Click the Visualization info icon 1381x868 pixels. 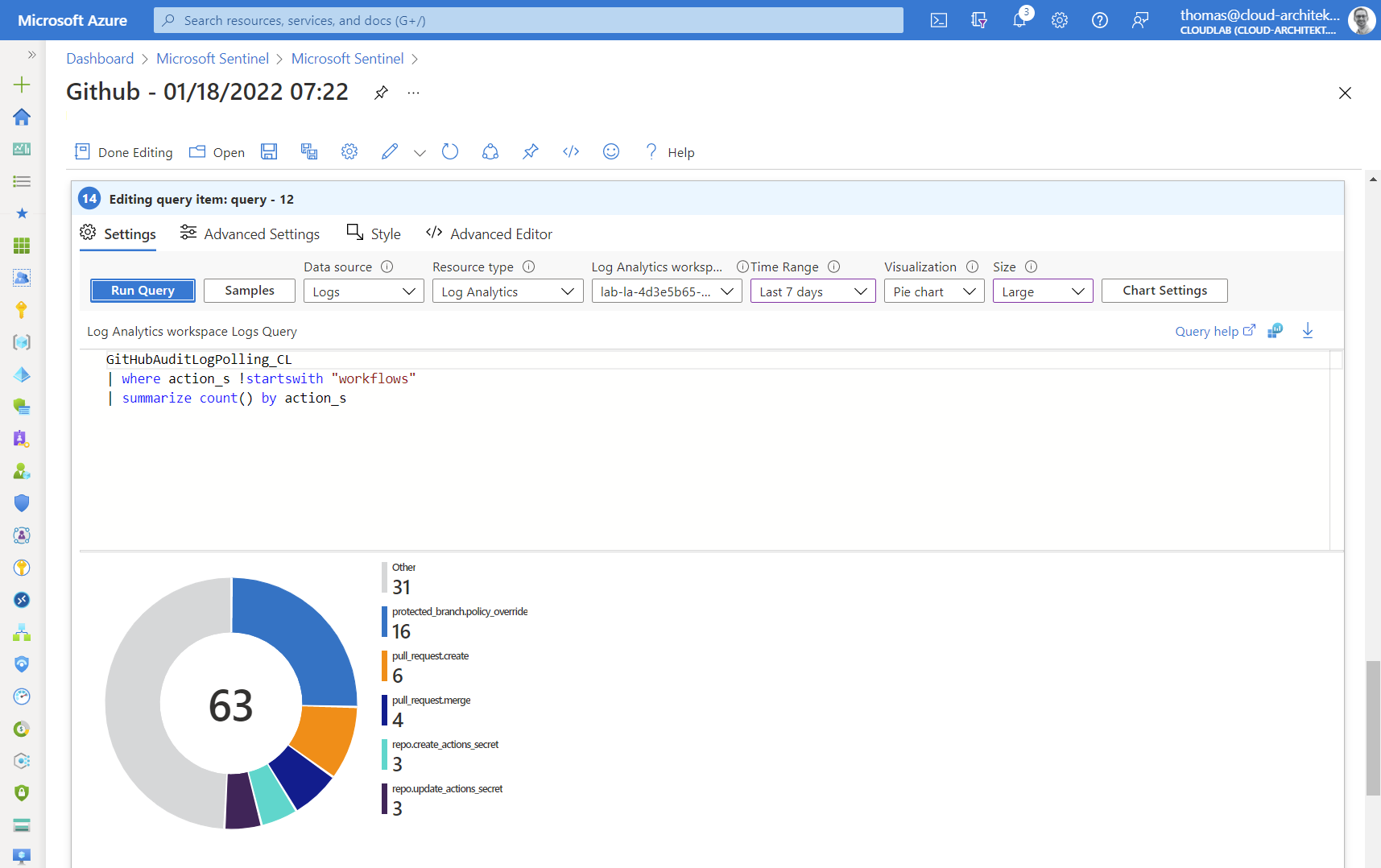[x=972, y=267]
